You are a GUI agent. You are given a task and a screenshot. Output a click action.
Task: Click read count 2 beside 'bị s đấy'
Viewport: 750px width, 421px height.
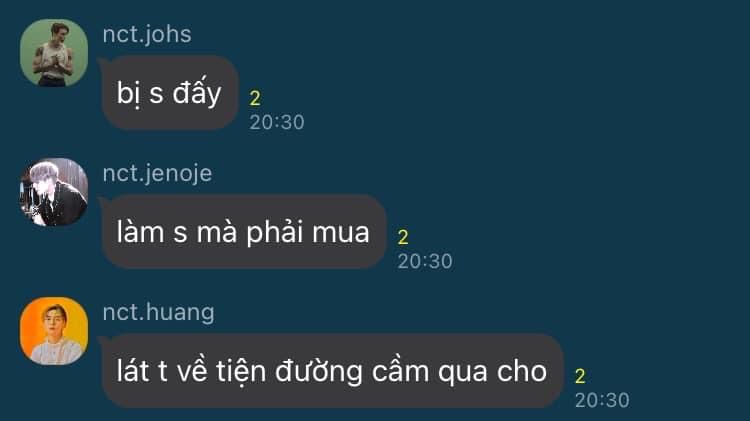click(x=255, y=99)
